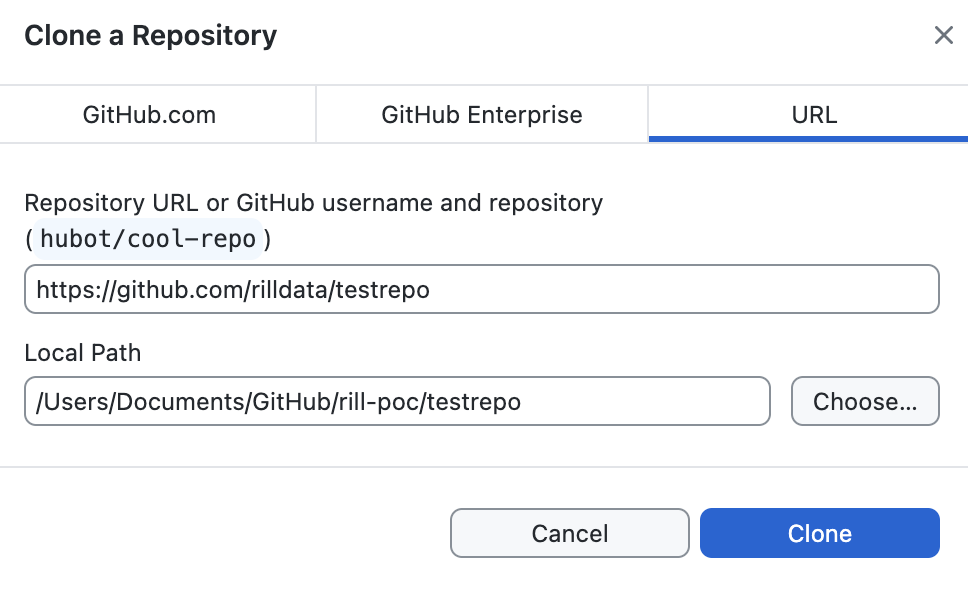Screen dimensions: 968x592
Task: Click the 'Clone a Repository' dialog title
Action: pyautogui.click(x=150, y=36)
